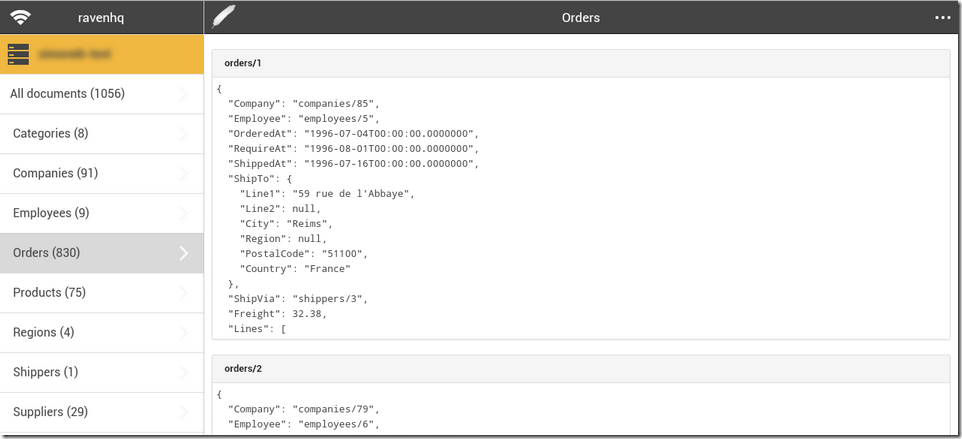Click the Wi-Fi connection icon
Image resolution: width=962 pixels, height=439 pixels.
(20, 17)
